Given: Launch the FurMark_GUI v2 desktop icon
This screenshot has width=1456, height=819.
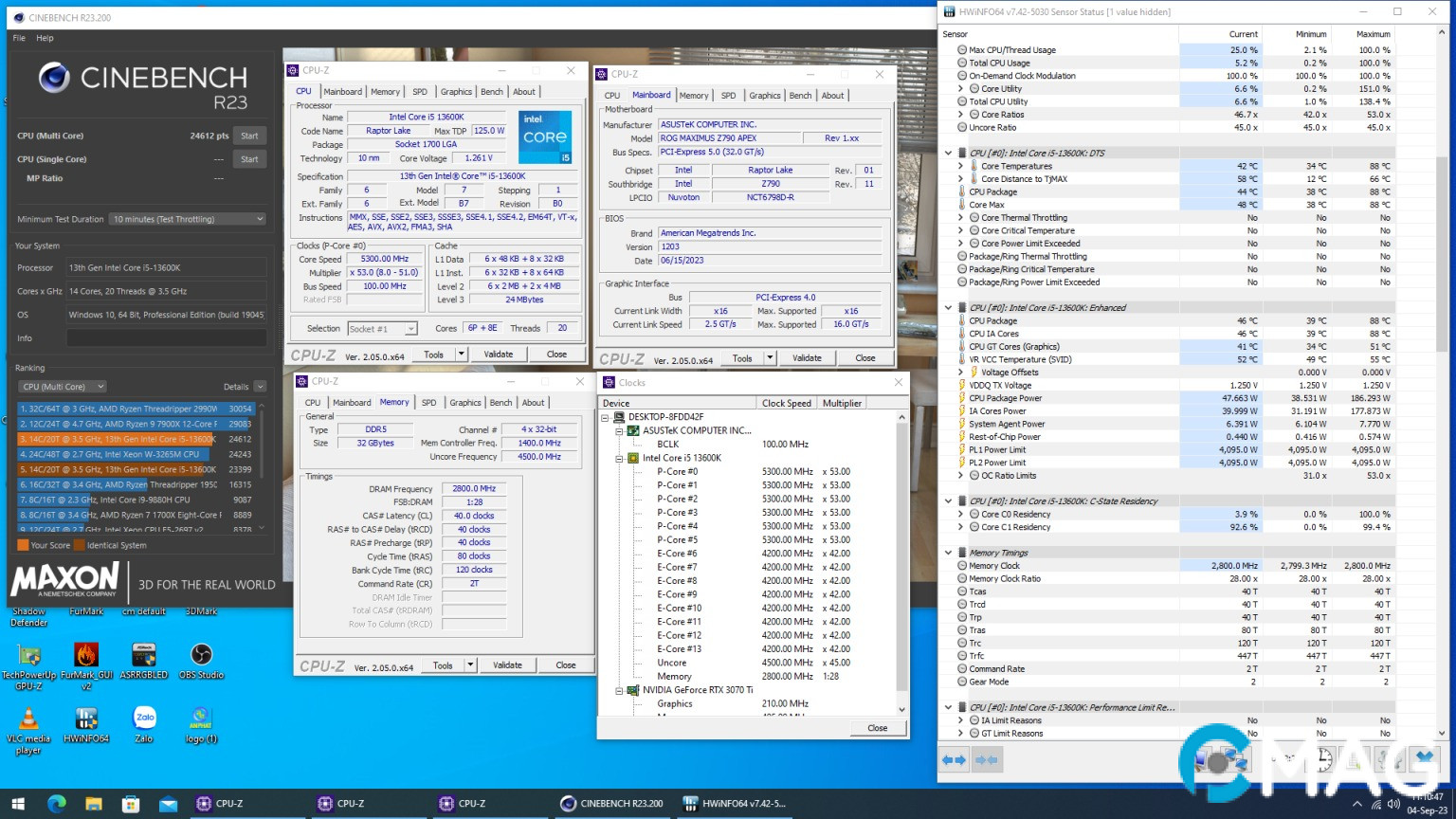Looking at the screenshot, I should click(x=86, y=655).
